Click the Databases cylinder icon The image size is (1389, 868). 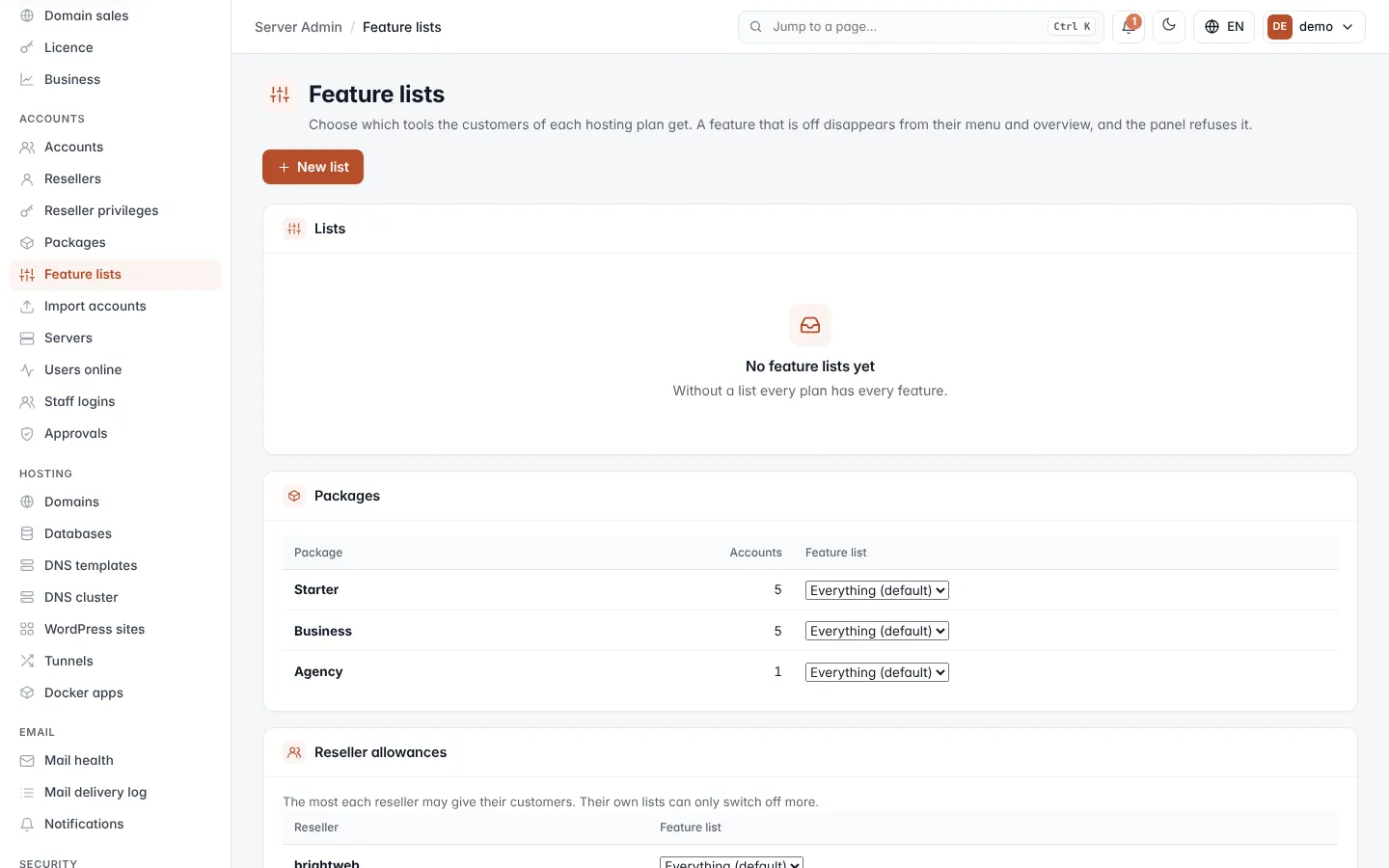click(27, 533)
